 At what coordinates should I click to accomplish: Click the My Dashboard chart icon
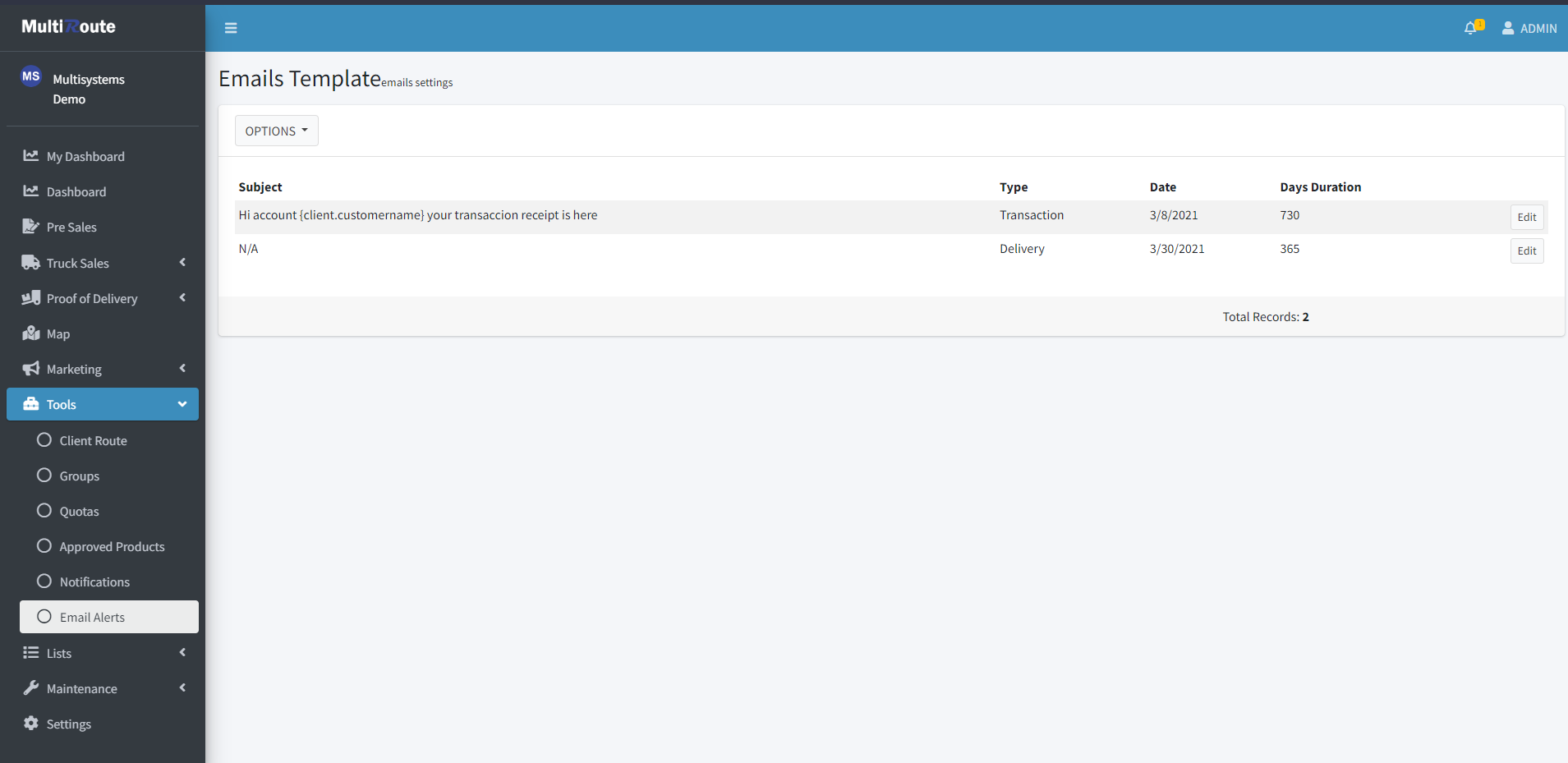point(31,156)
